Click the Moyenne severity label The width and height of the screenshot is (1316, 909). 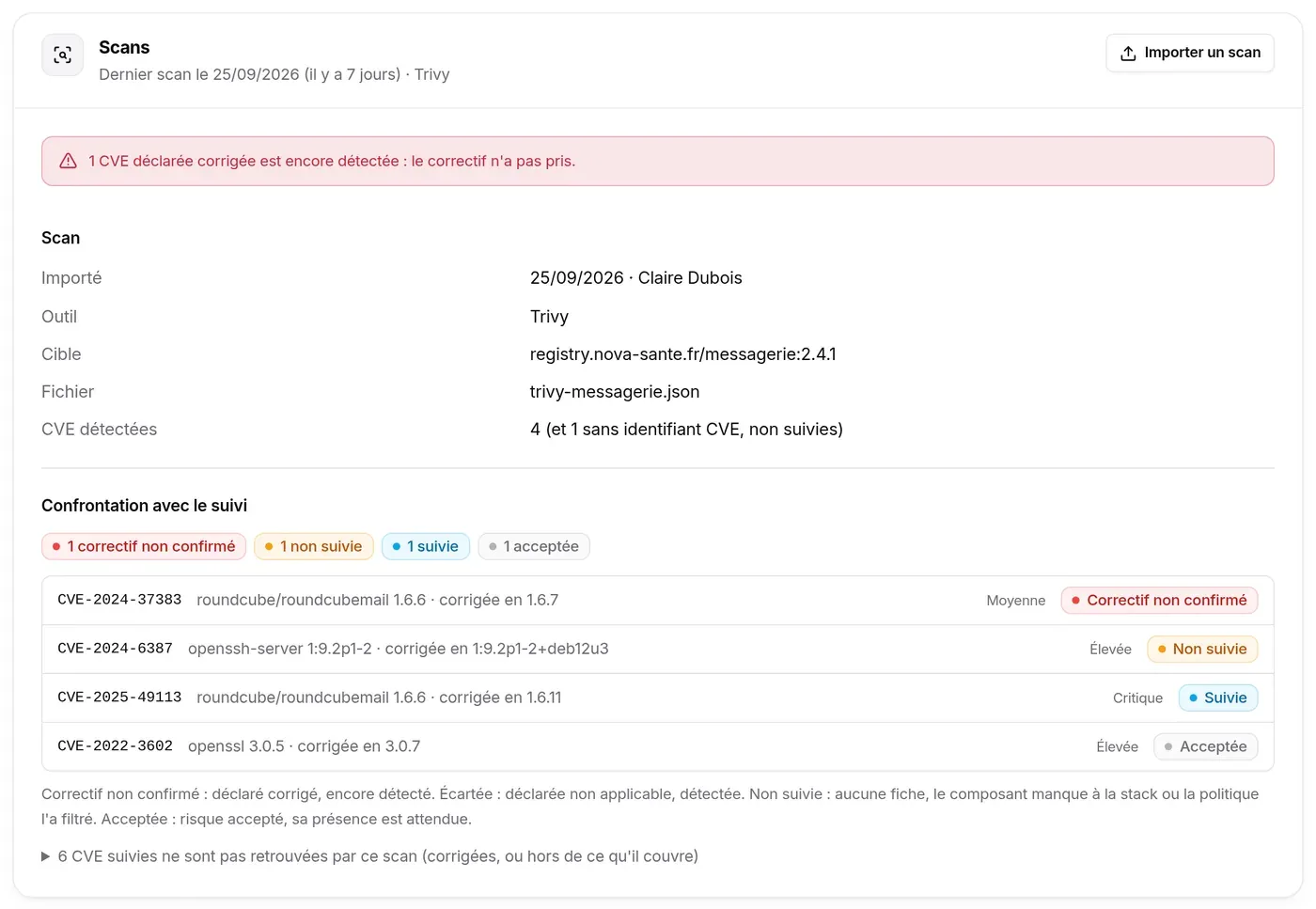pos(1016,601)
